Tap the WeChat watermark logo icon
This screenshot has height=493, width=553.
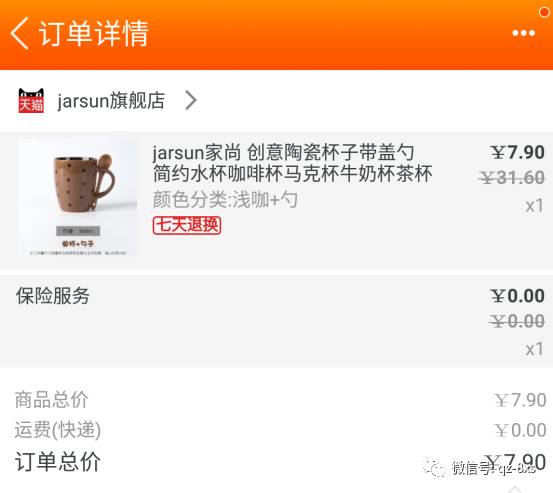coord(434,468)
